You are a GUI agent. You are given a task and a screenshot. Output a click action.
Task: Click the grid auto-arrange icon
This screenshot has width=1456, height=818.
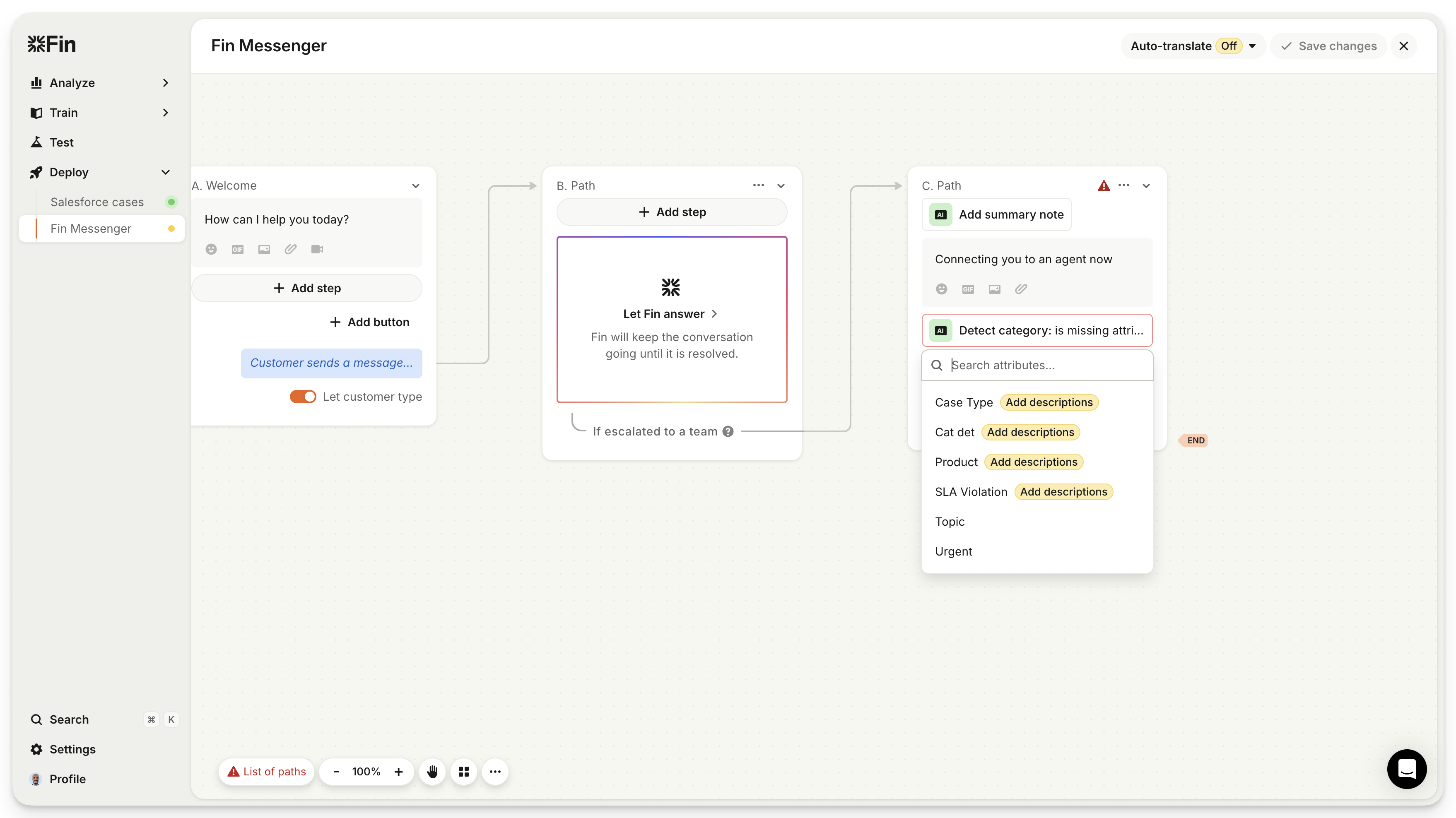(463, 772)
